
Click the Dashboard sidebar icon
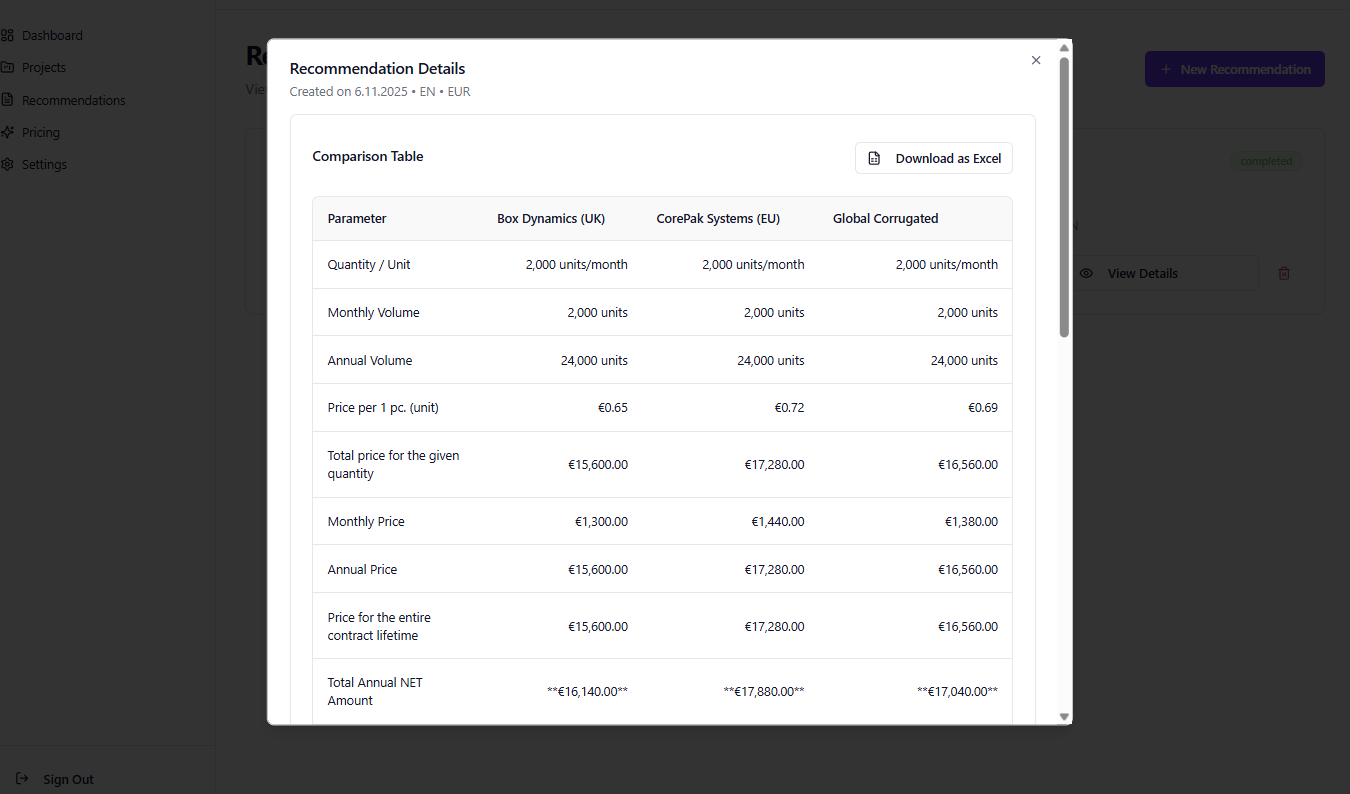(x=7, y=35)
